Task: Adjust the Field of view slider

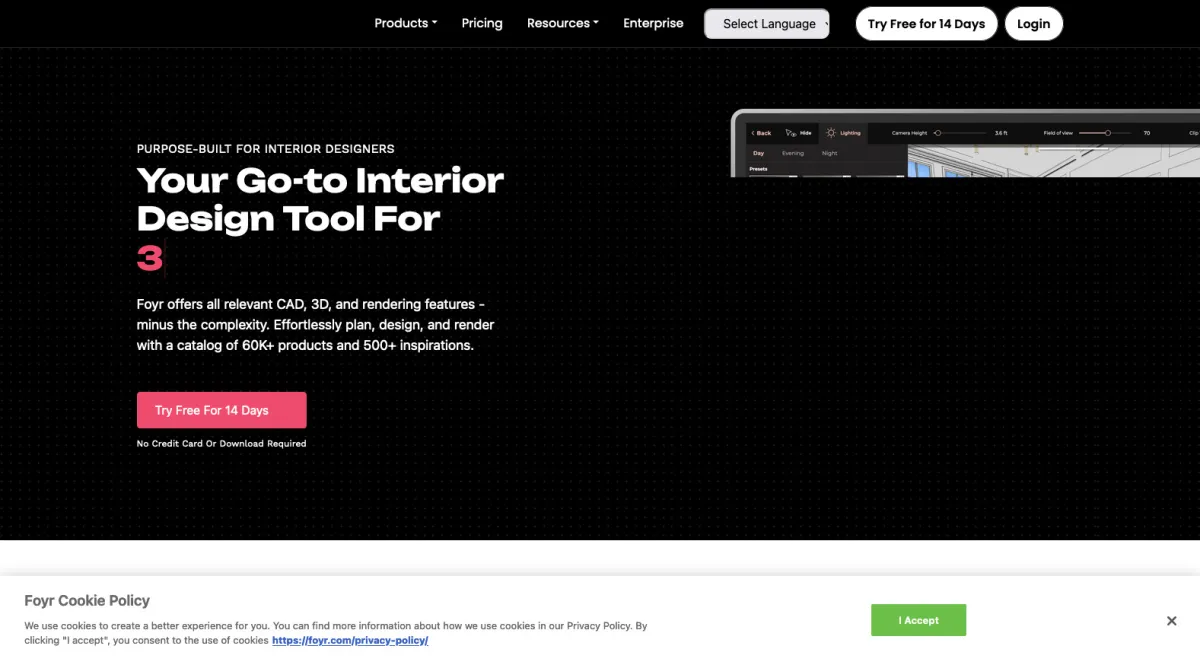Action: pyautogui.click(x=1107, y=133)
